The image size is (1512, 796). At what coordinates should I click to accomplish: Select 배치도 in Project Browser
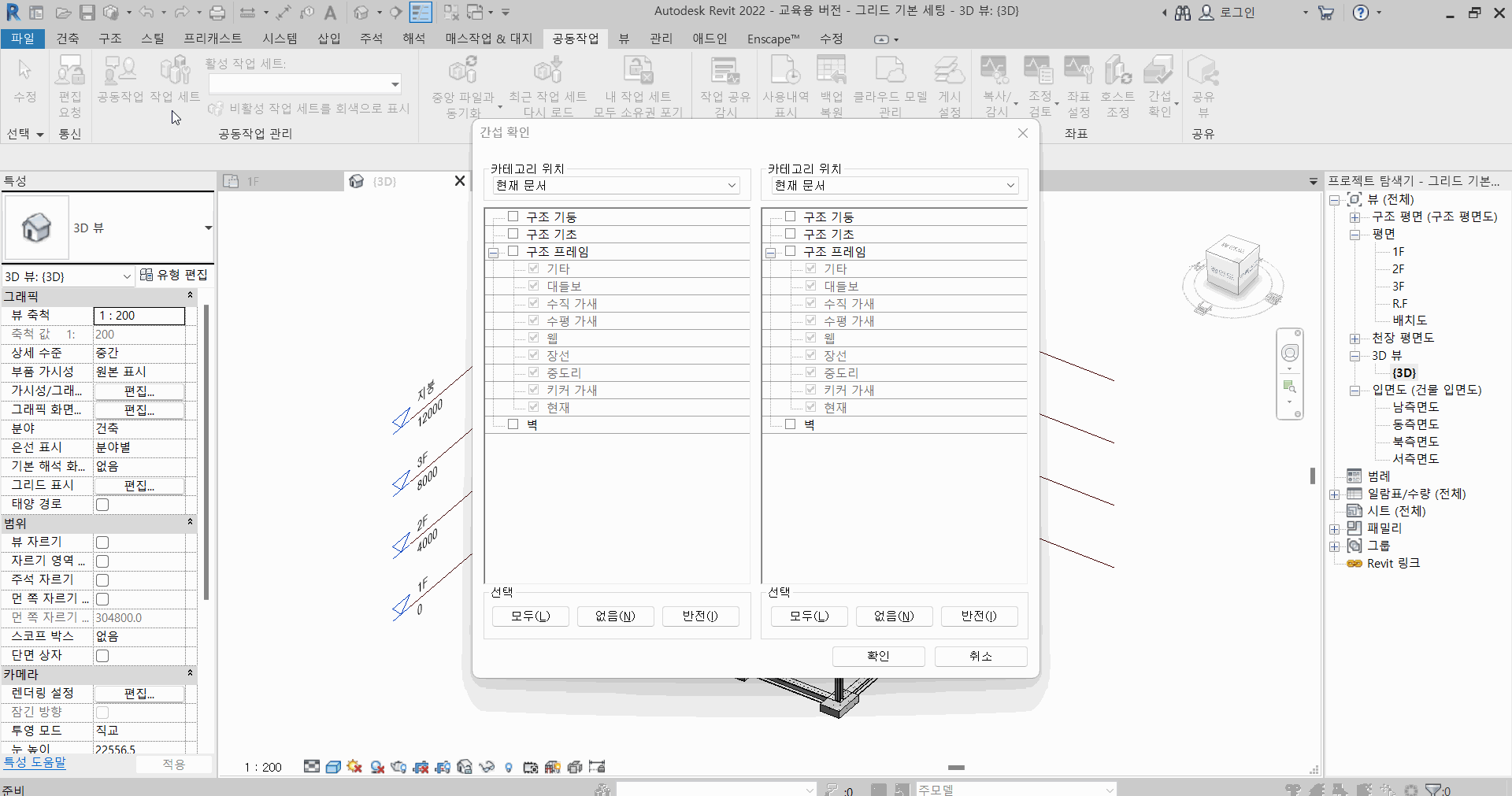pos(1410,320)
